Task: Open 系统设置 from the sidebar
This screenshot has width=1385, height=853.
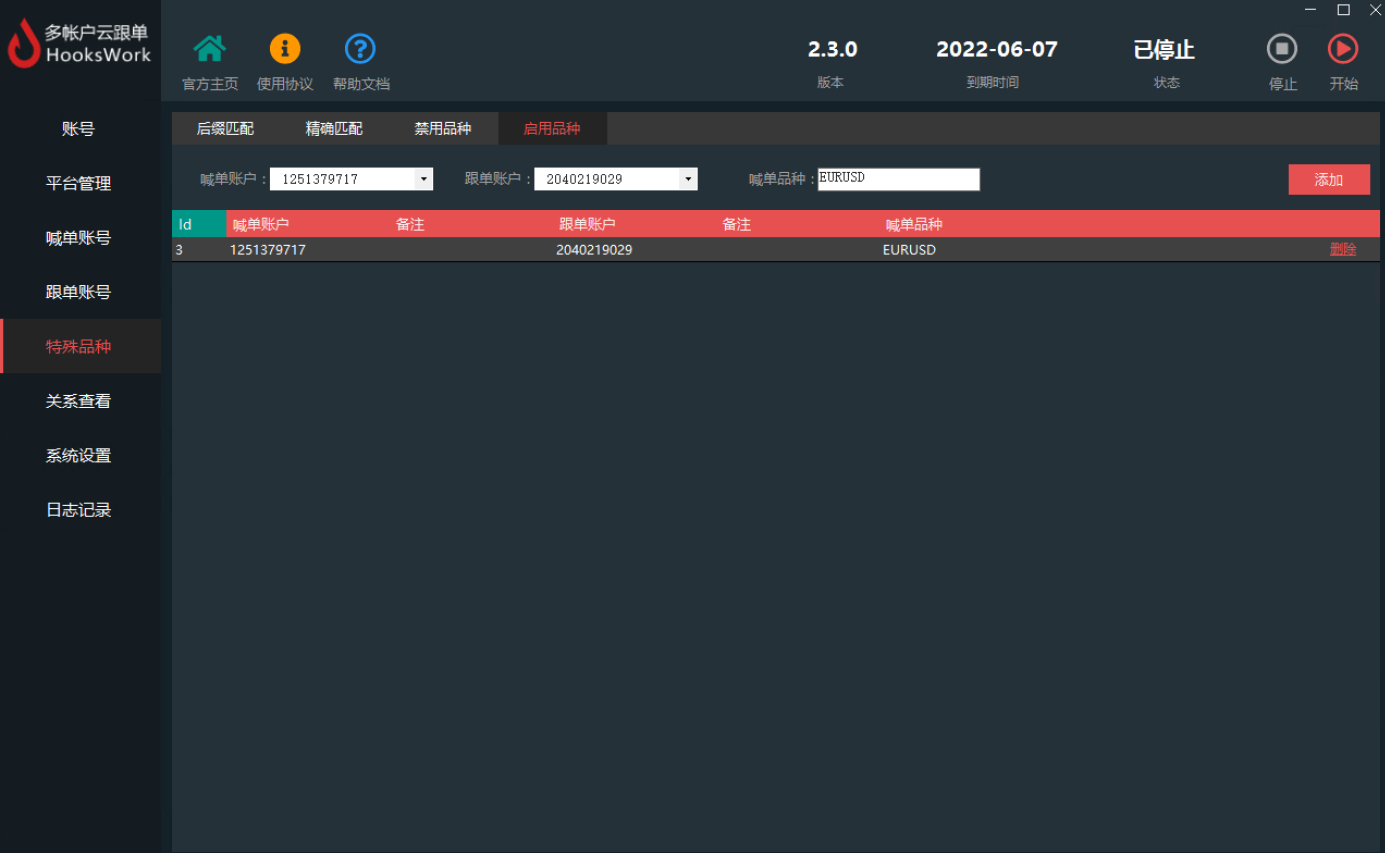Action: (78, 456)
